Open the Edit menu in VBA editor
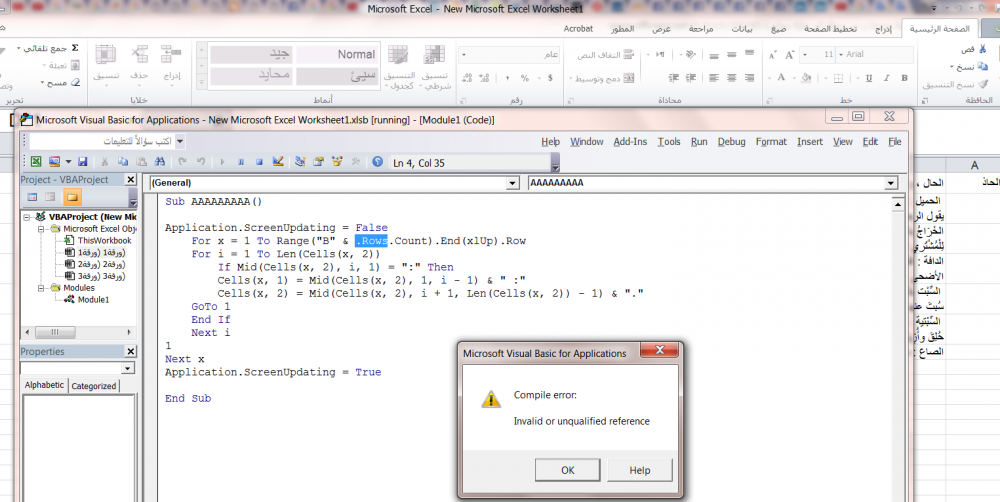This screenshot has width=1000, height=502. (x=871, y=142)
